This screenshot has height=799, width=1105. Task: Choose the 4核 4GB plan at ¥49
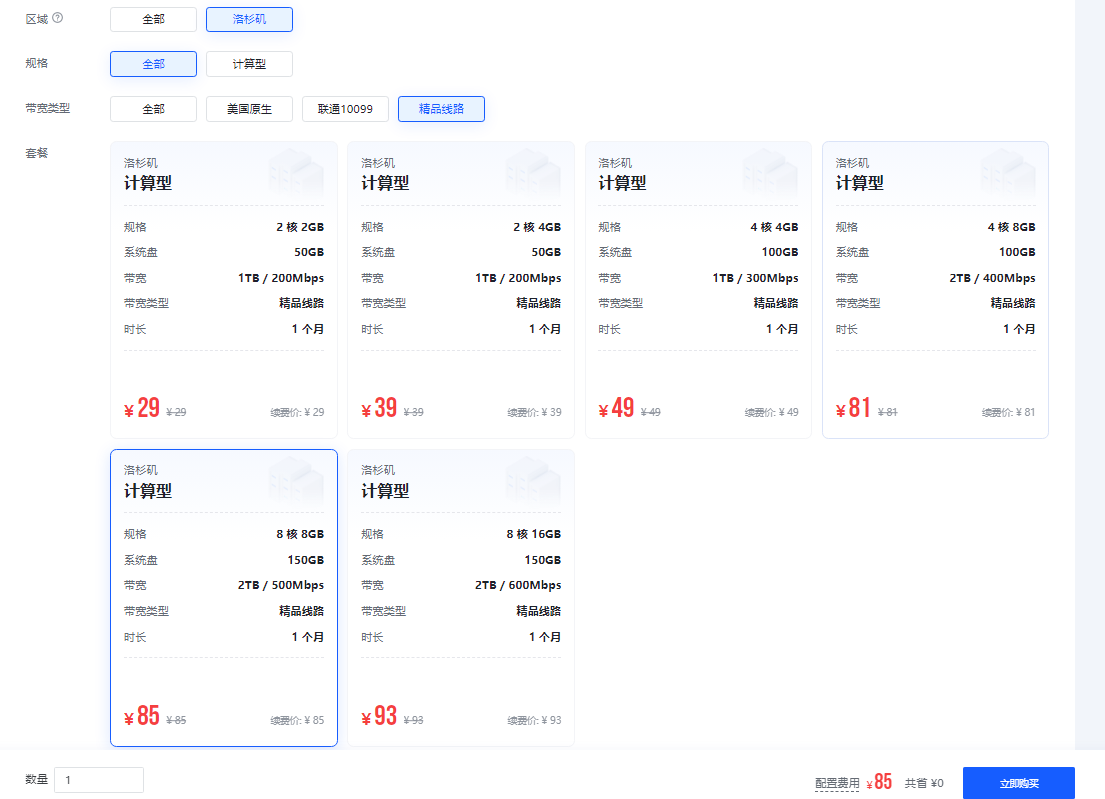[698, 290]
